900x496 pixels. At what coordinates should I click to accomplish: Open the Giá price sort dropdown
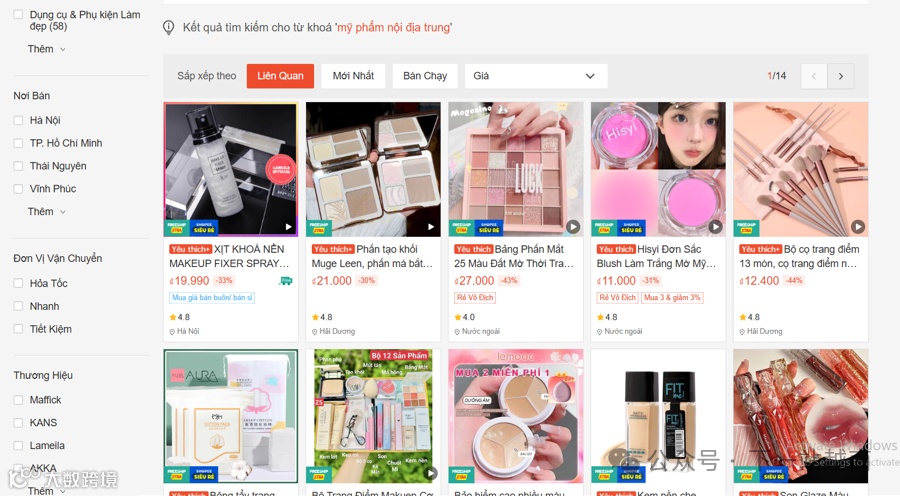pyautogui.click(x=536, y=76)
